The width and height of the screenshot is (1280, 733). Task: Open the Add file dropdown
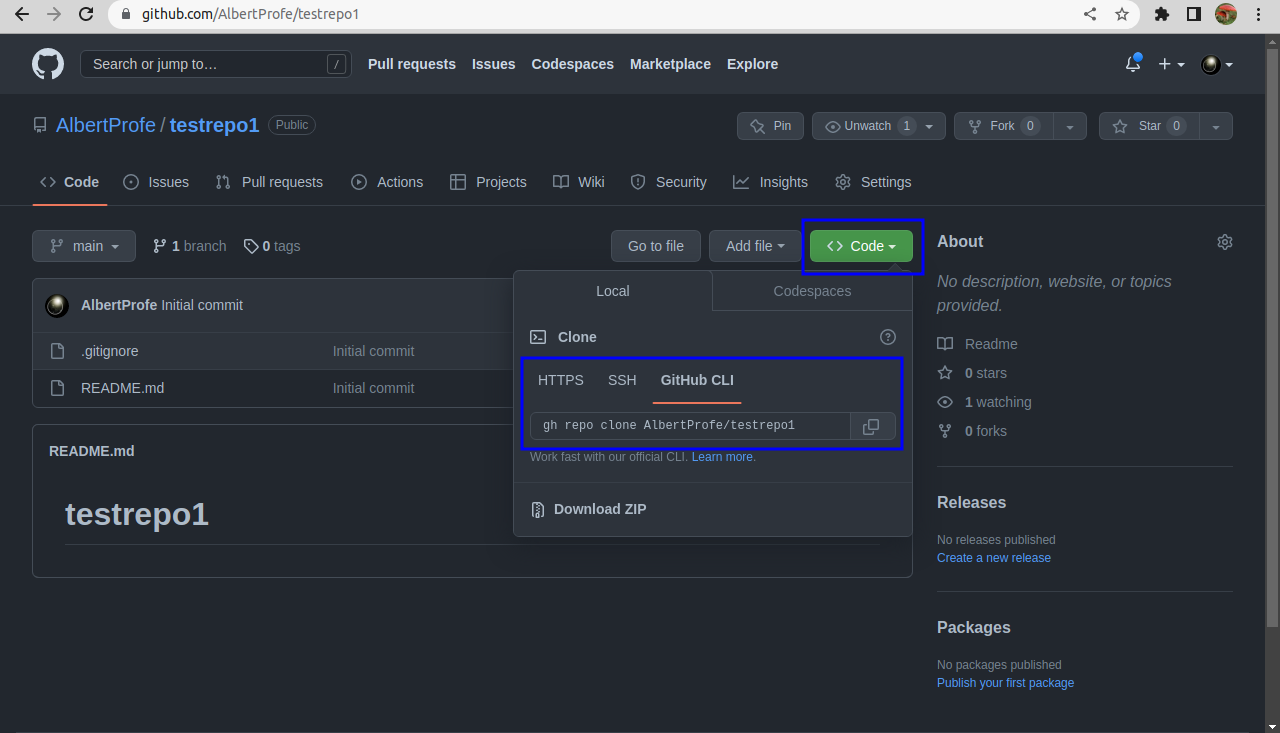coord(755,246)
